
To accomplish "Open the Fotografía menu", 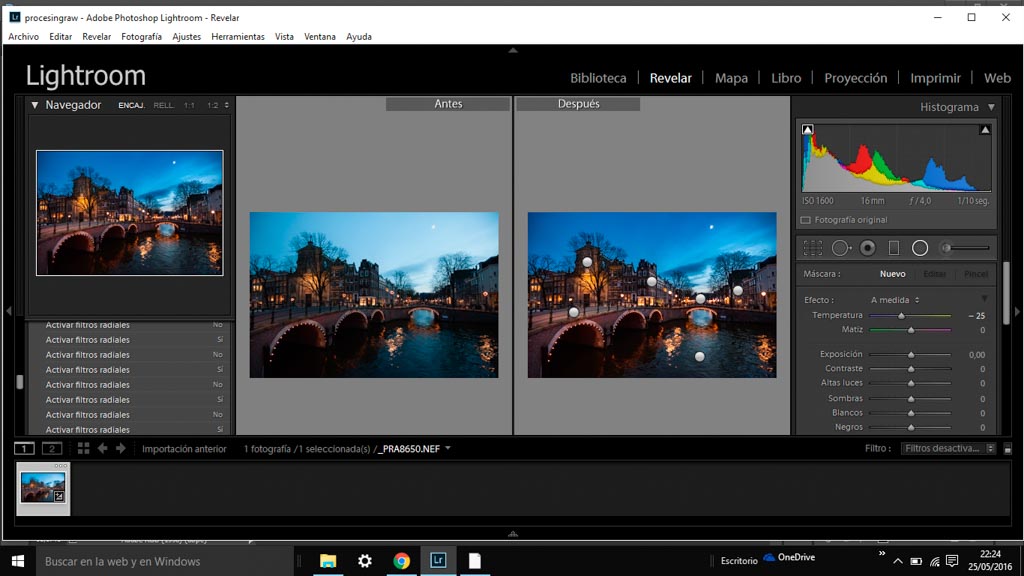I will point(141,37).
